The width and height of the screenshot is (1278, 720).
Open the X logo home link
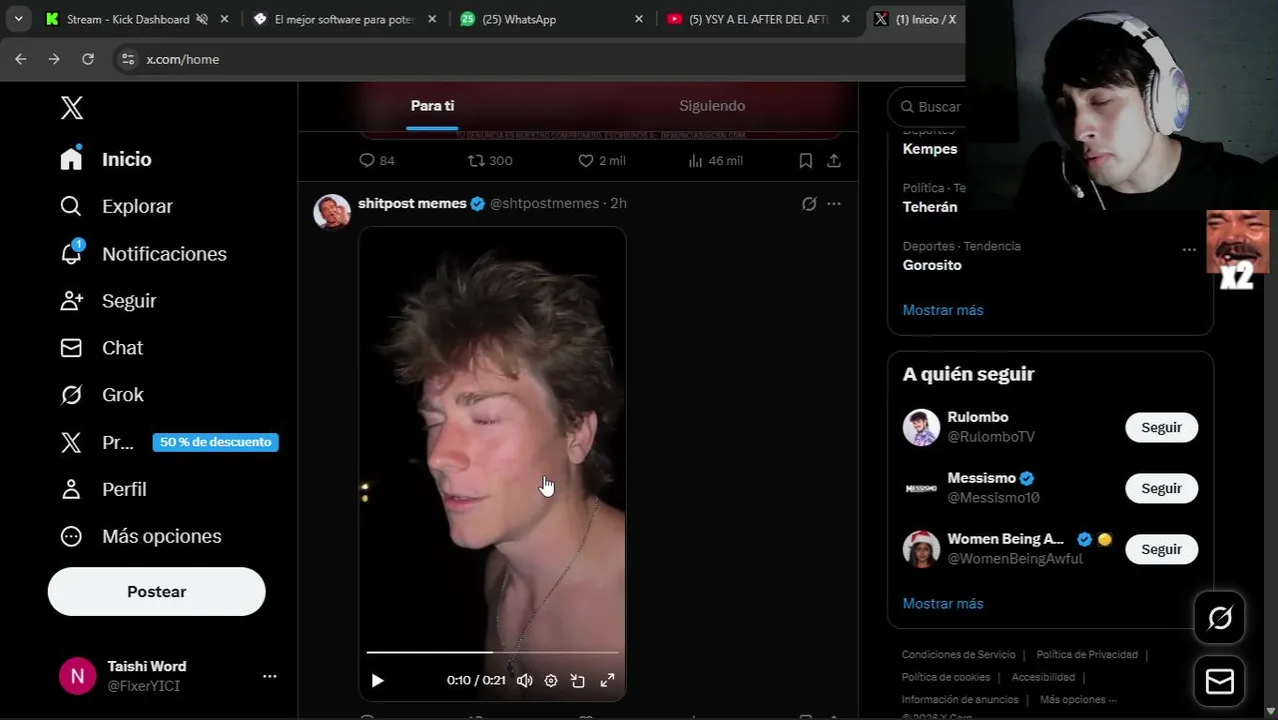tap(71, 108)
